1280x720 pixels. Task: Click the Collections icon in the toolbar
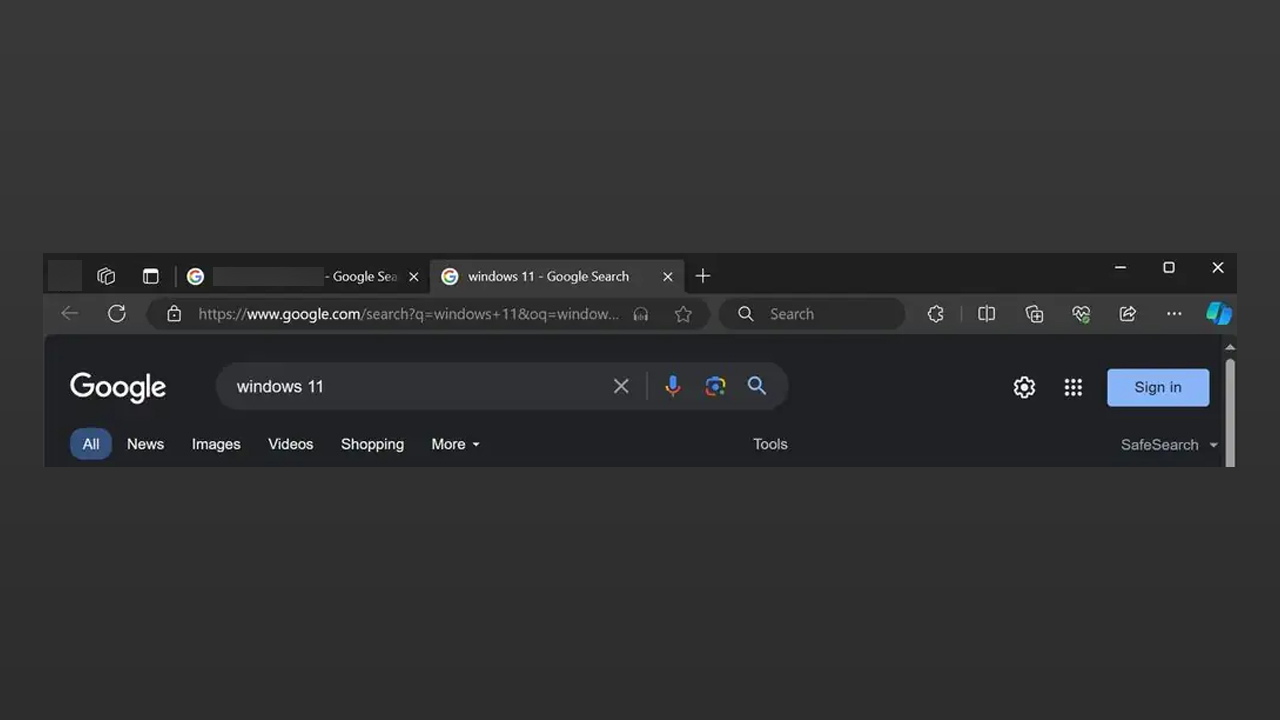[1034, 313]
